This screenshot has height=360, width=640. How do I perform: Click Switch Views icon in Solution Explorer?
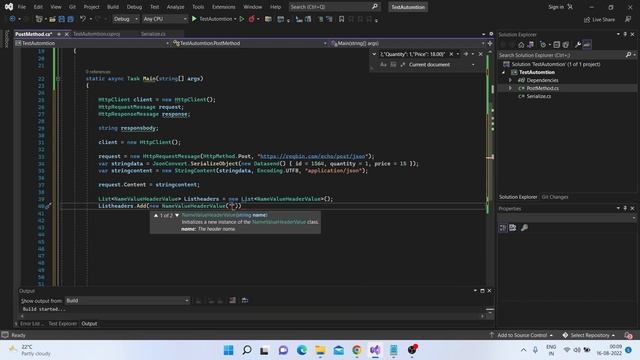530,44
